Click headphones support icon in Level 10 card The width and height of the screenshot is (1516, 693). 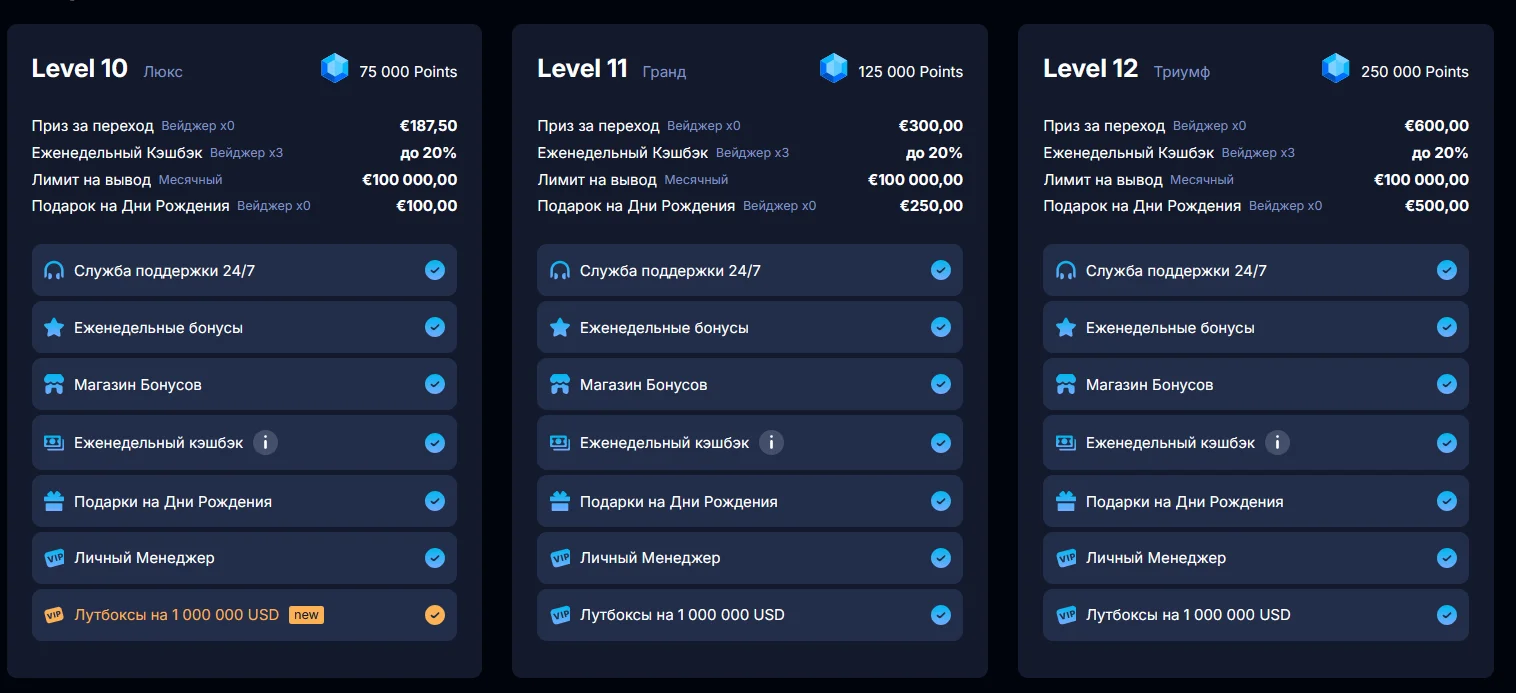(54, 271)
